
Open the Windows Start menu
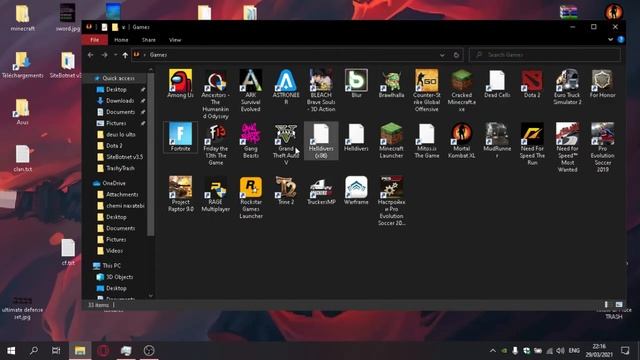[x=11, y=350]
